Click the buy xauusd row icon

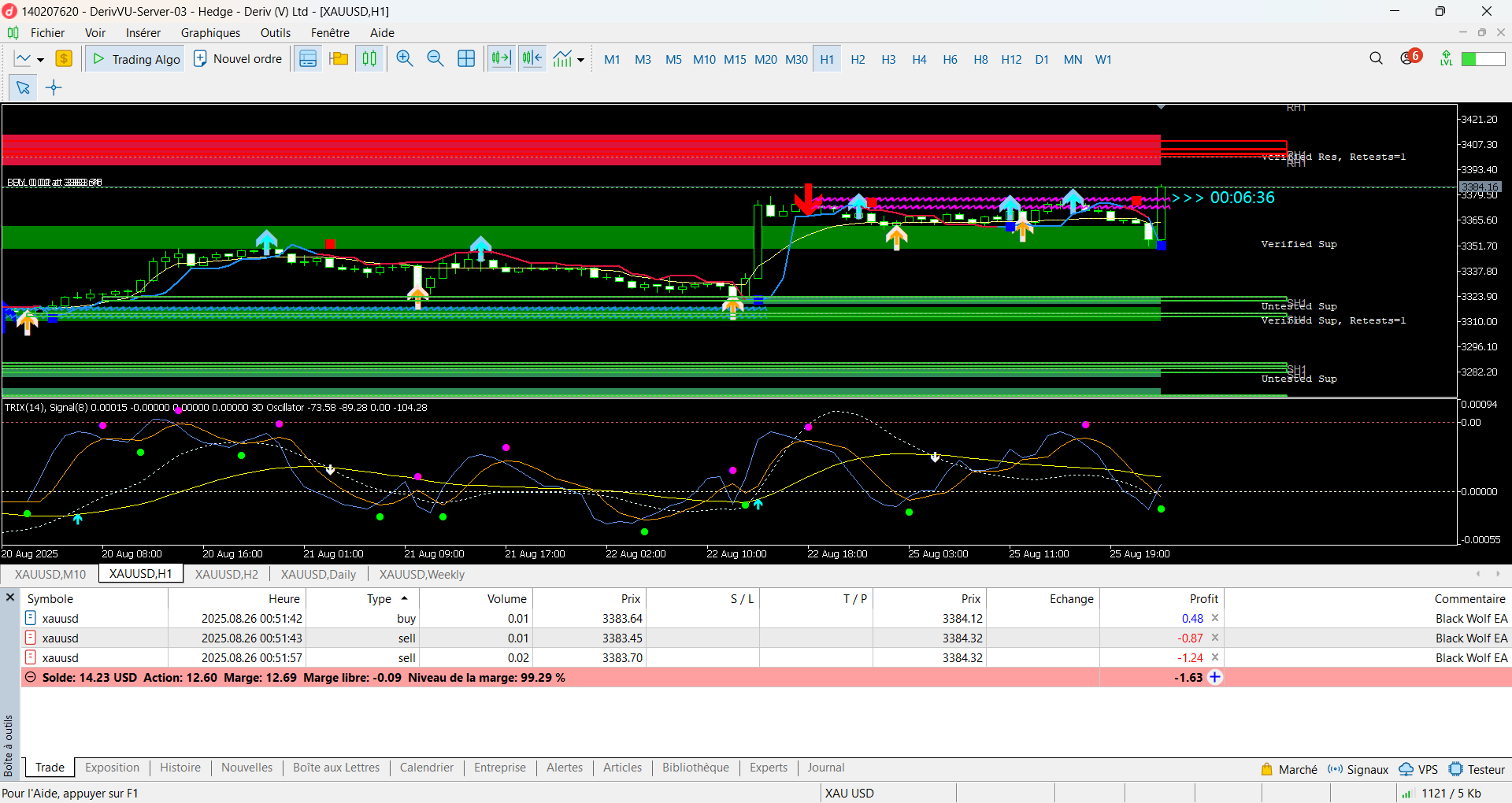(31, 618)
